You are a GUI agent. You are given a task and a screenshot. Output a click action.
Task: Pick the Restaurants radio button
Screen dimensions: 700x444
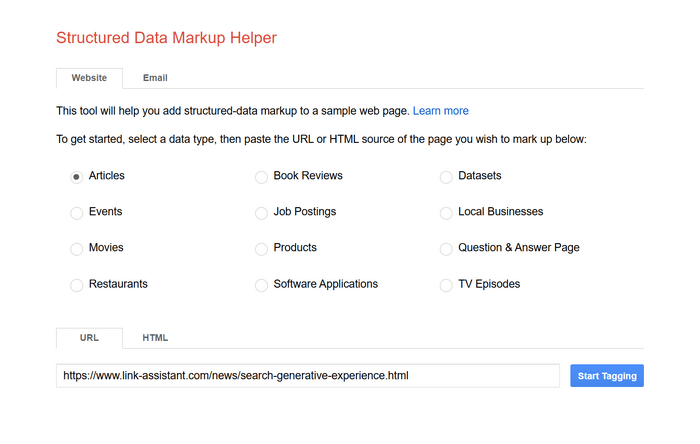pyautogui.click(x=77, y=285)
